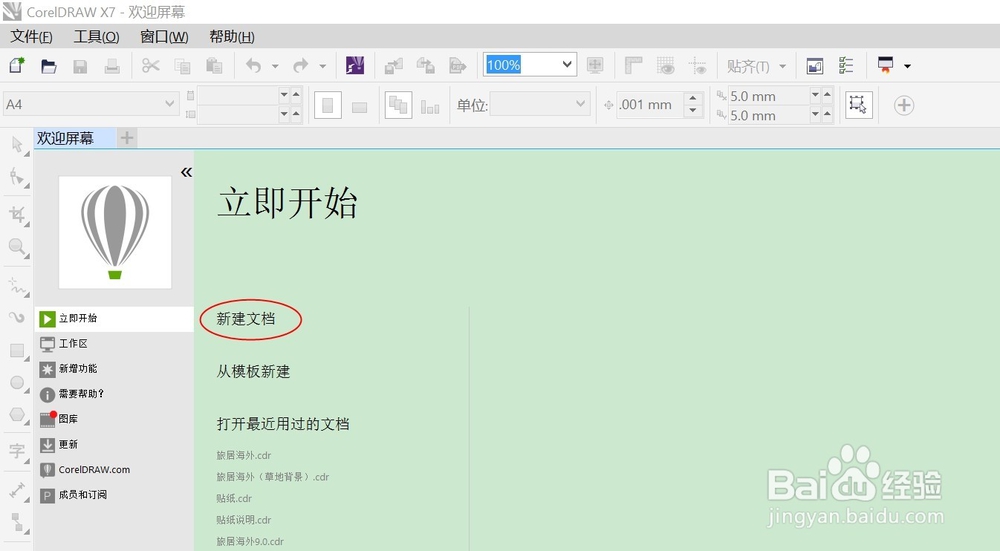Open recent file 旅居海外.cdr
Screen dimensions: 1000x551
(244, 455)
